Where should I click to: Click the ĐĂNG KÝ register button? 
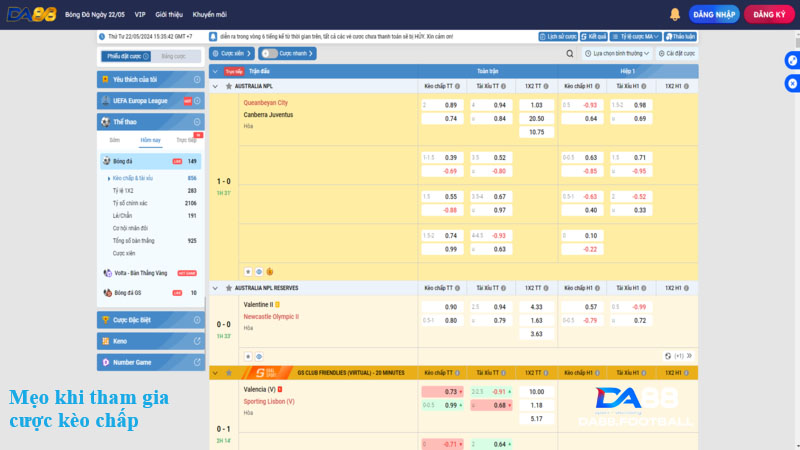[769, 14]
